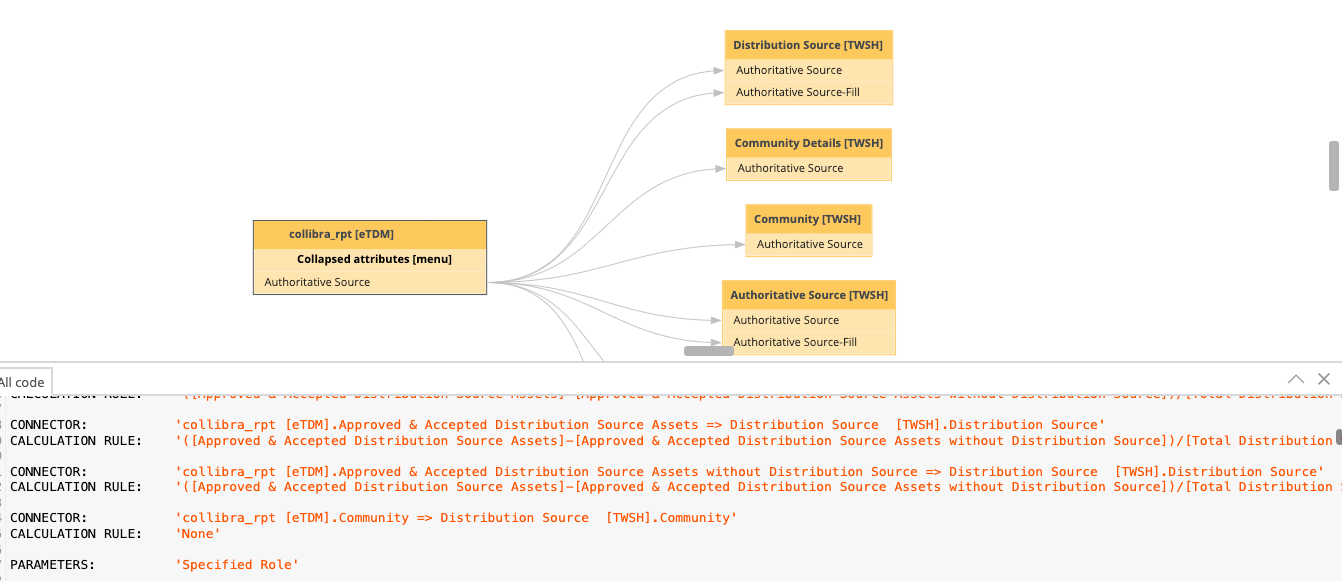The image size is (1342, 581).
Task: Collapse the code panel using the chevron icon
Action: [1296, 378]
